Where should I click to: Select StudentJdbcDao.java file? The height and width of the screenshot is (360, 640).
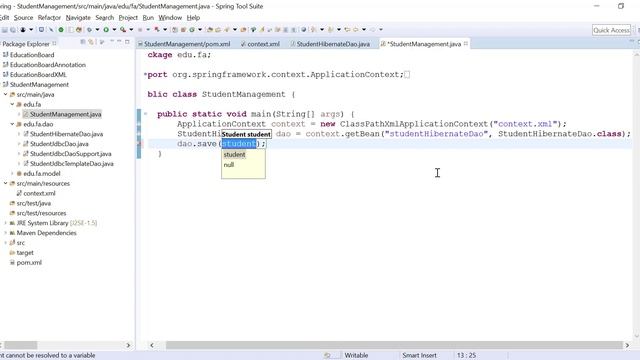point(59,144)
